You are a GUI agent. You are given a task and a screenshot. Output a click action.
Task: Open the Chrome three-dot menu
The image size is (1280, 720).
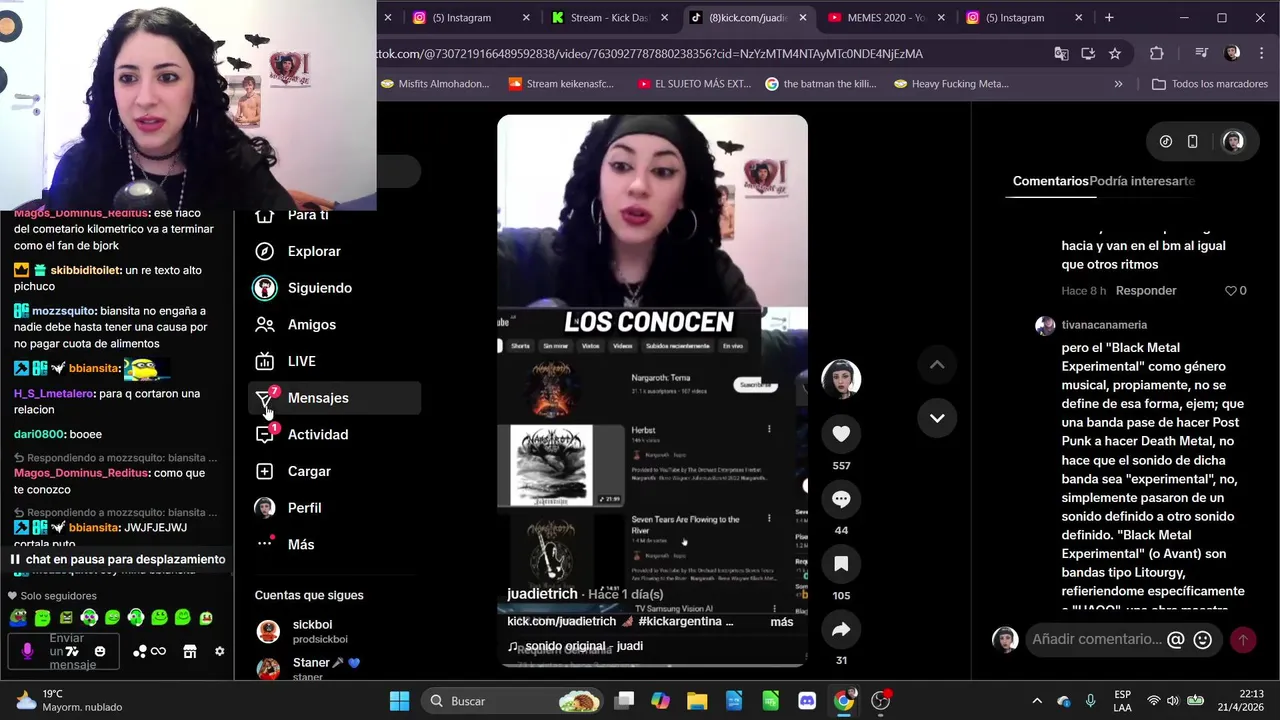[x=1260, y=54]
